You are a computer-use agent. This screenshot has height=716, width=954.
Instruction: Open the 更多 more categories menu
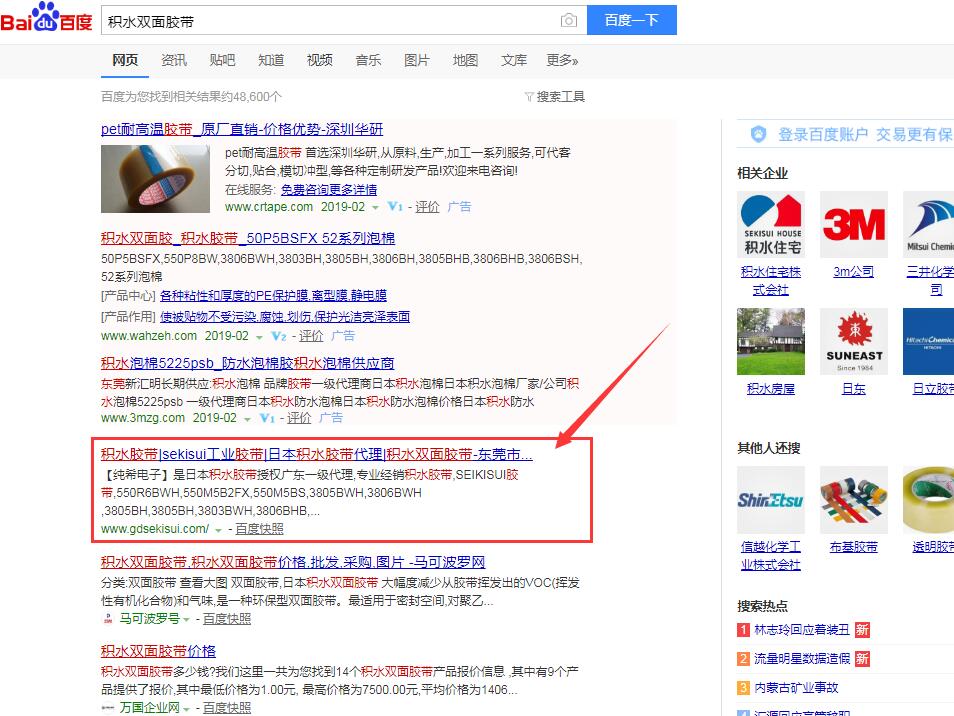562,61
